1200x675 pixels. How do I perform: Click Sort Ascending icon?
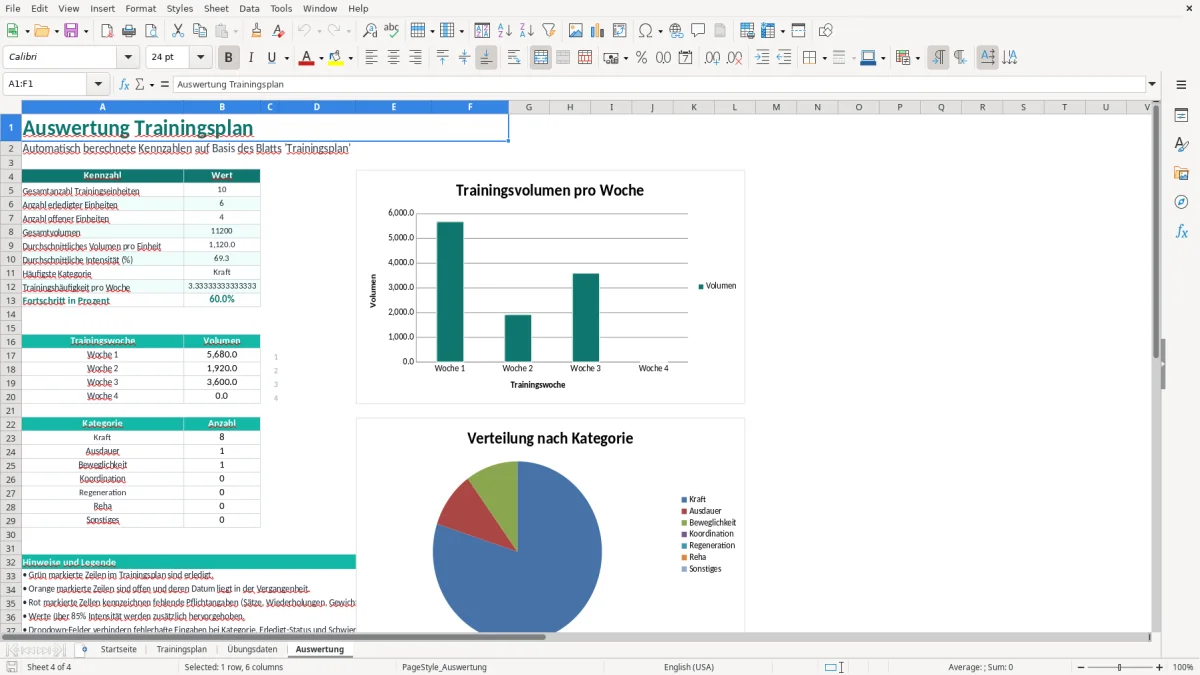coord(505,31)
